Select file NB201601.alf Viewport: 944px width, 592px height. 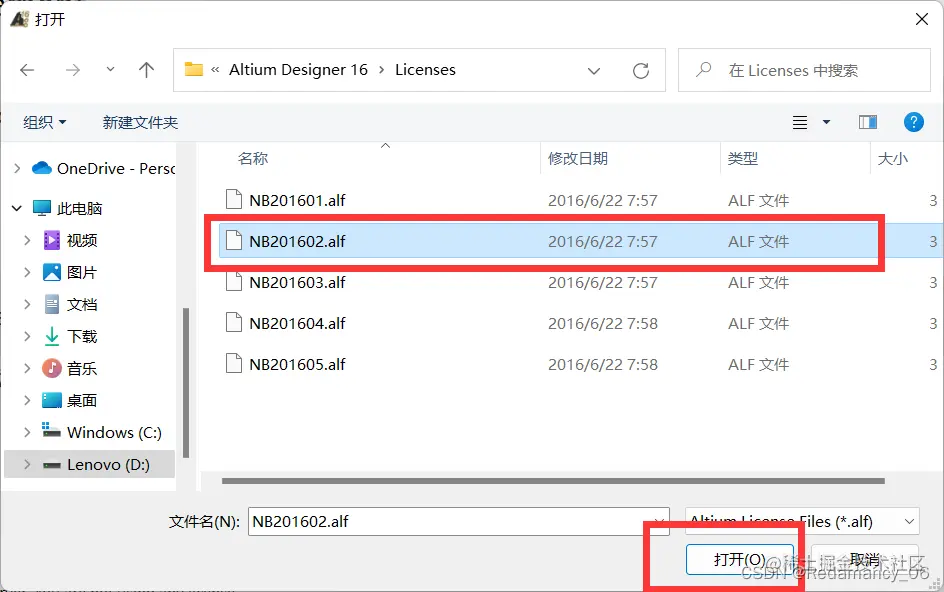click(x=297, y=201)
